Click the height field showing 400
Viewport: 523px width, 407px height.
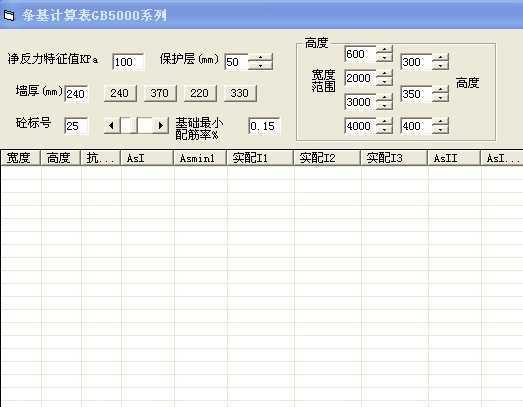(x=416, y=126)
